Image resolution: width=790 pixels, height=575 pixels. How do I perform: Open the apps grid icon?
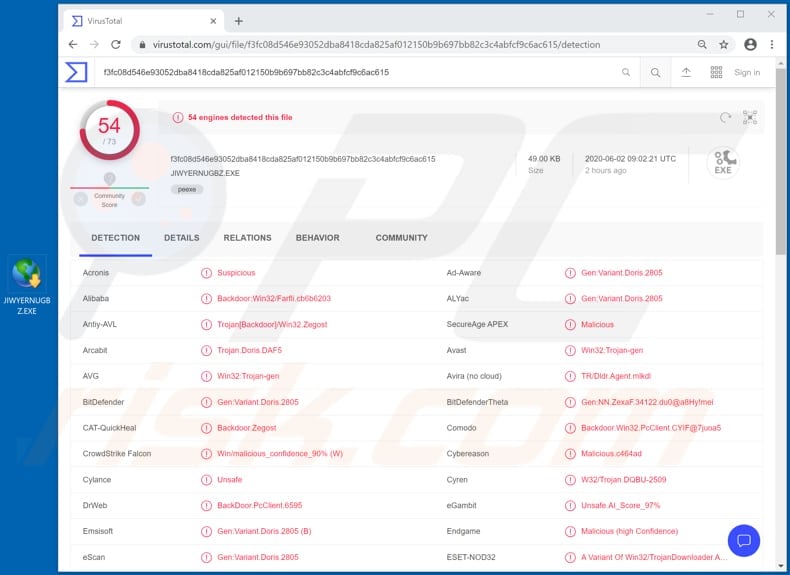[716, 72]
